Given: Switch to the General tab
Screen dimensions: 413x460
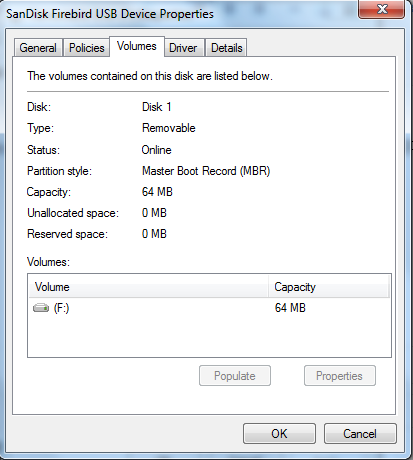Looking at the screenshot, I should click(x=38, y=48).
